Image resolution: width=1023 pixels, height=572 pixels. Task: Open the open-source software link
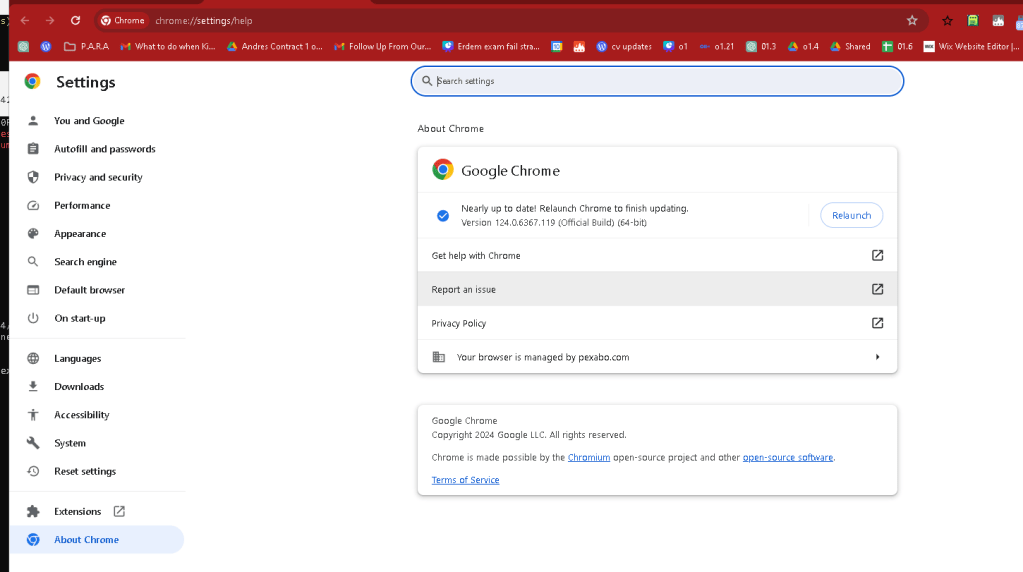pos(787,457)
